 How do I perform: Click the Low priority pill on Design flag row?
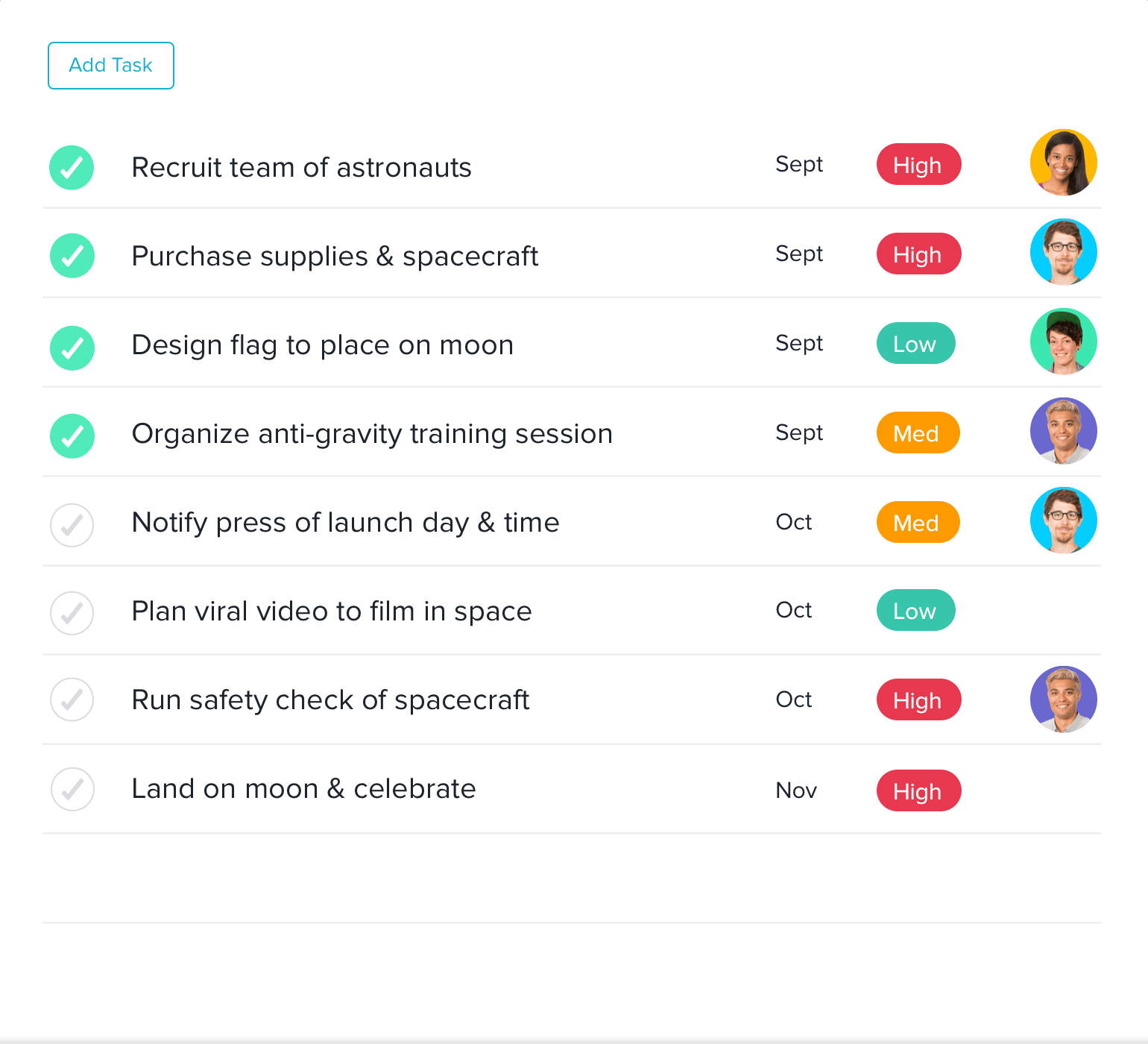click(x=915, y=343)
